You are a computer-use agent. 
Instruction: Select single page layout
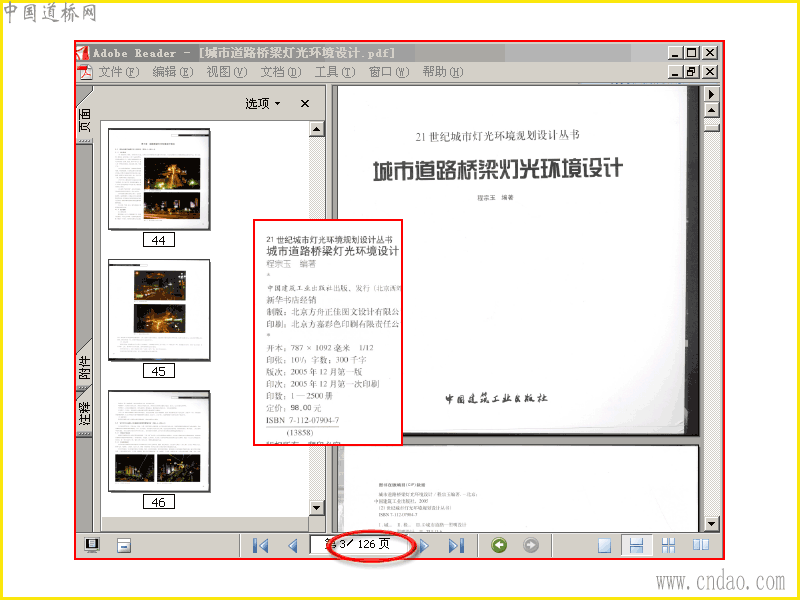coord(605,545)
